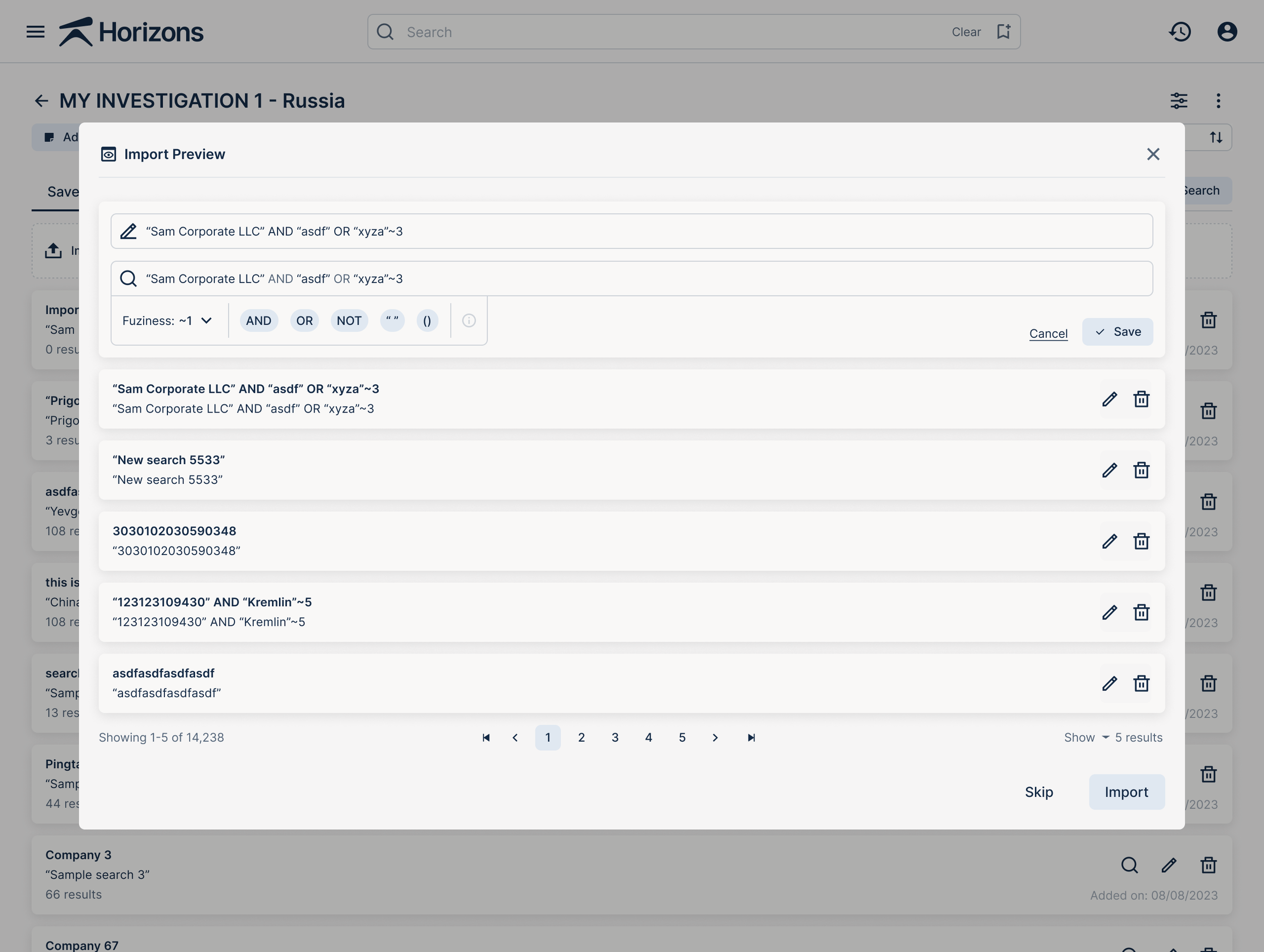The image size is (1264, 952).
Task: Click the info icon beside operators
Action: [x=469, y=321]
